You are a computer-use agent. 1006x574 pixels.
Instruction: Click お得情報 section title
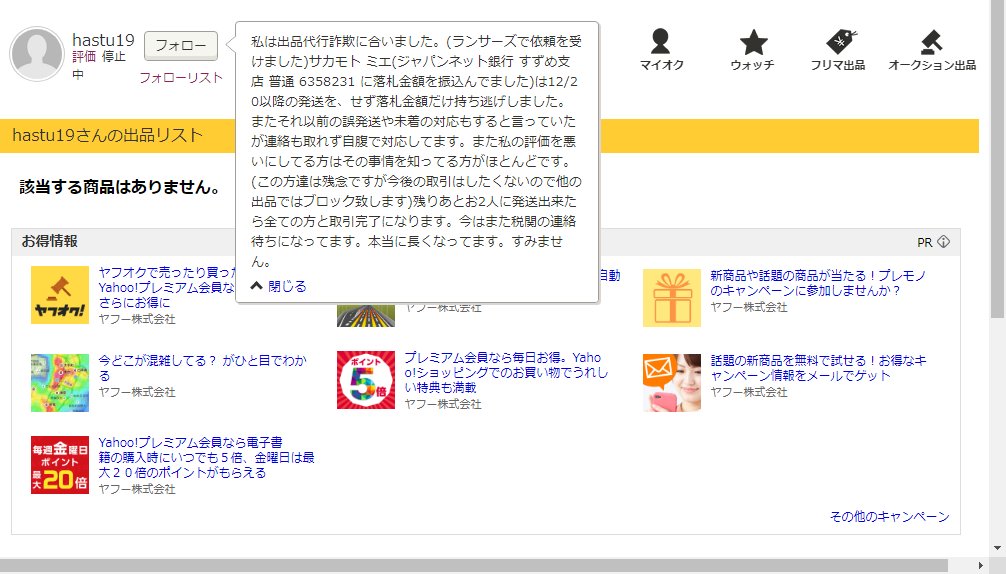point(49,241)
